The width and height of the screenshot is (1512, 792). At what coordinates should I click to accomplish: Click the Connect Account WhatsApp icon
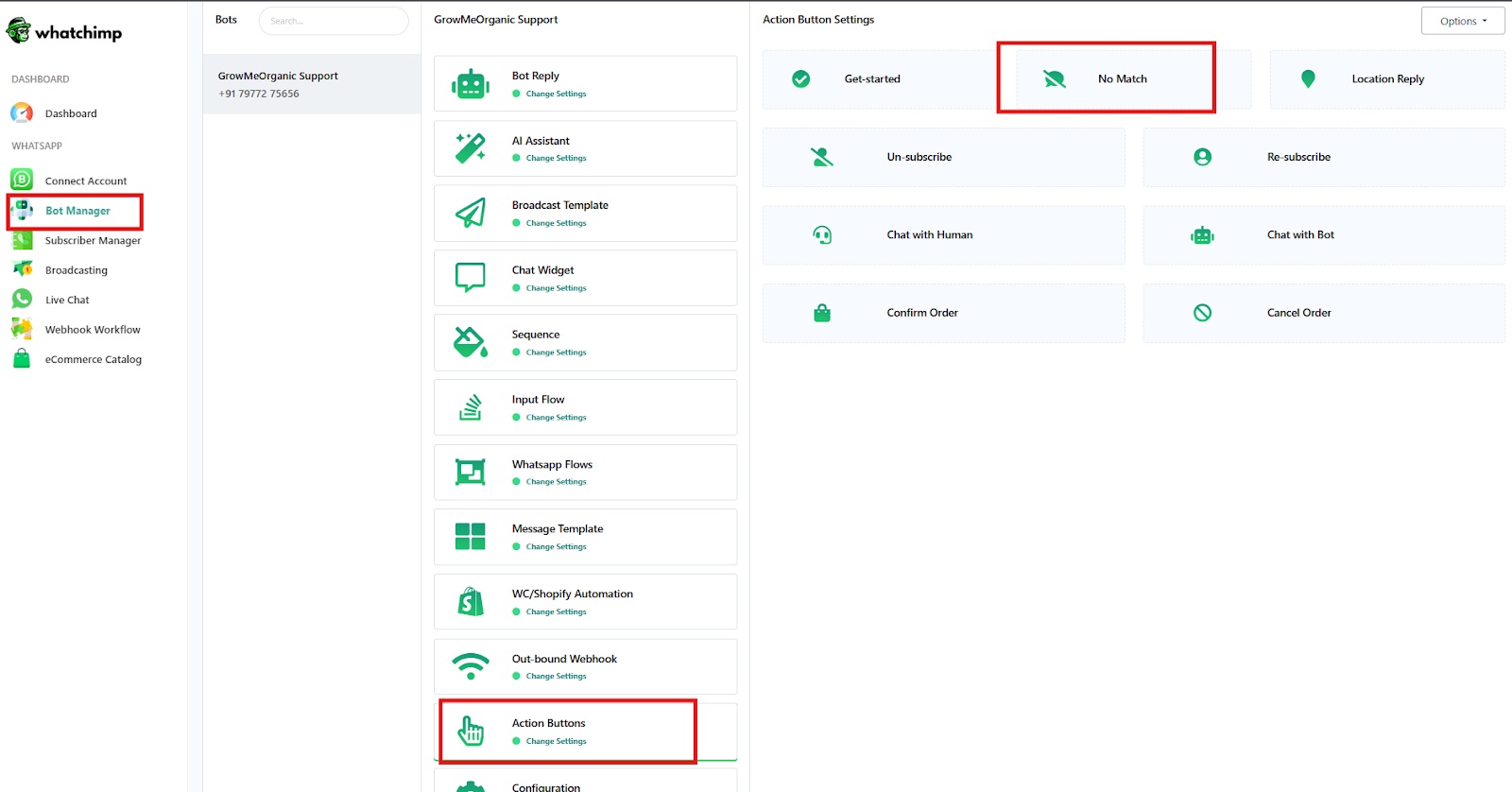pos(22,180)
